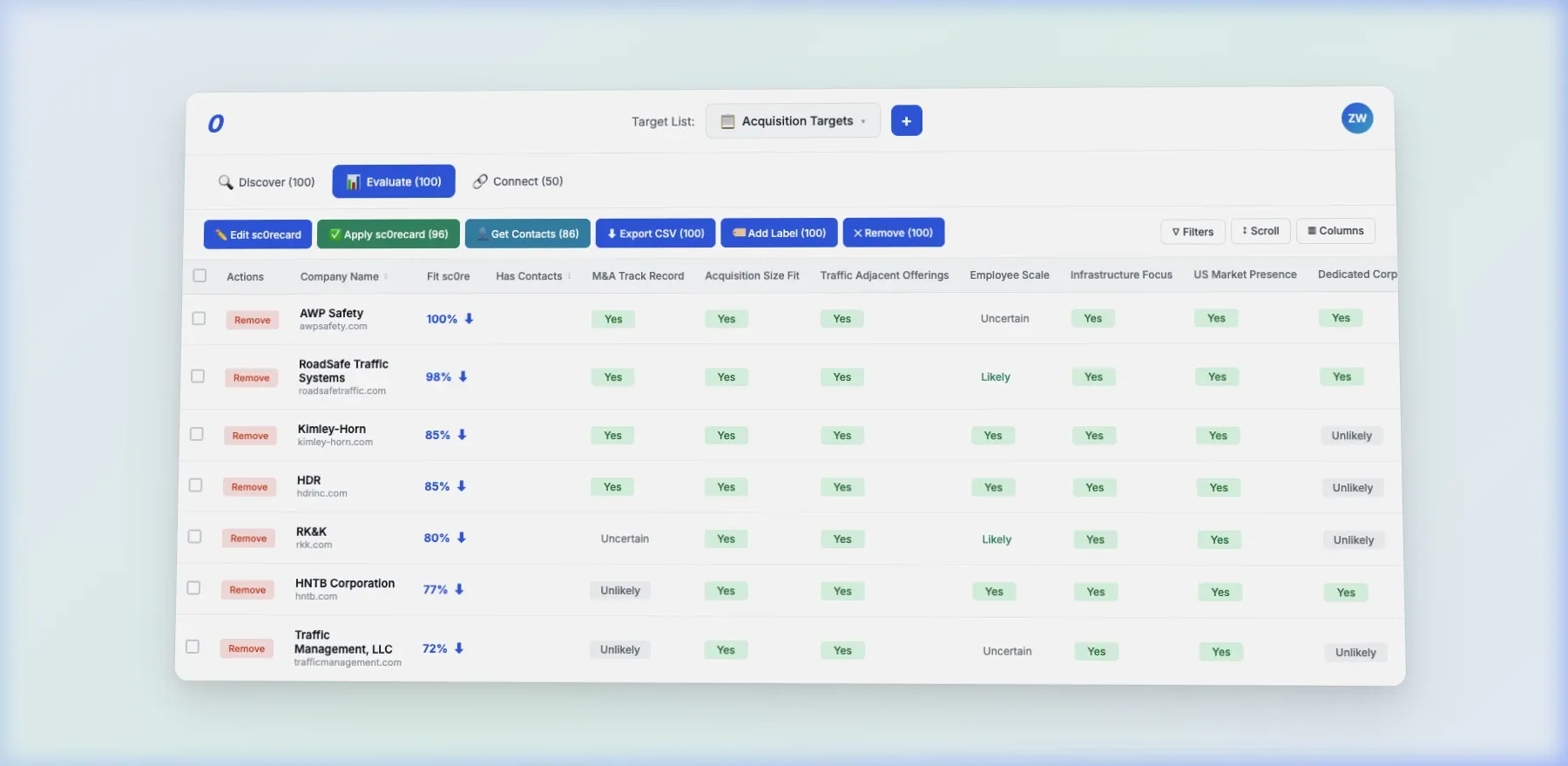Click Uncertain Employee Scale for AWP Safety
Screen dimensions: 1568x766
coord(1004,319)
